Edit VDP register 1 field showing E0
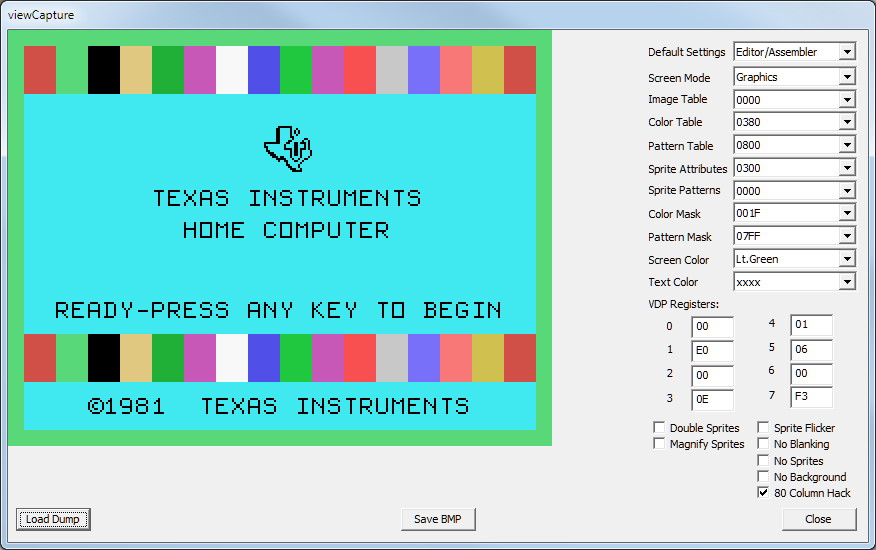Screen dimensions: 876x550 tap(712, 351)
